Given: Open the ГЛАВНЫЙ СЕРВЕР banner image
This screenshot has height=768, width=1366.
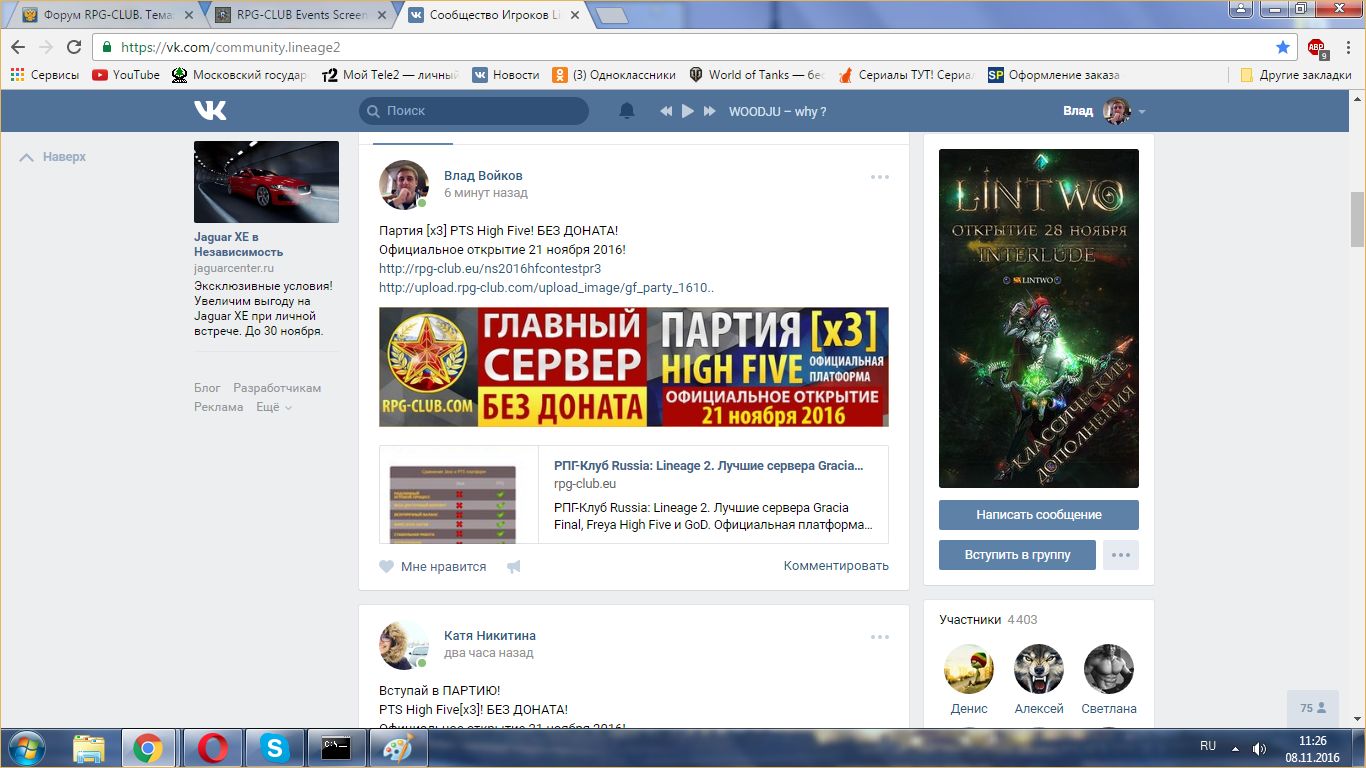Looking at the screenshot, I should click(634, 367).
